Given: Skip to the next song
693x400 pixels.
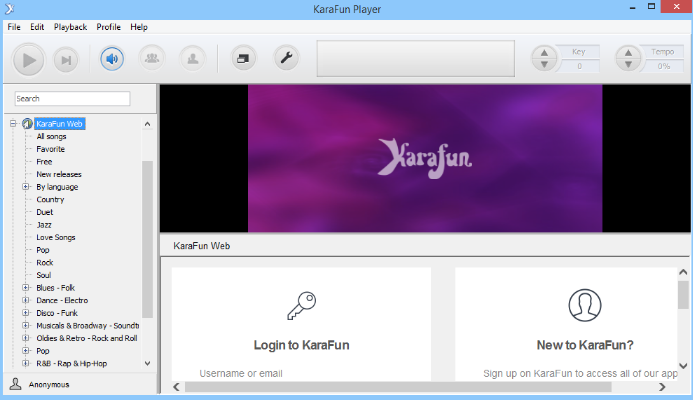Looking at the screenshot, I should pos(65,60).
